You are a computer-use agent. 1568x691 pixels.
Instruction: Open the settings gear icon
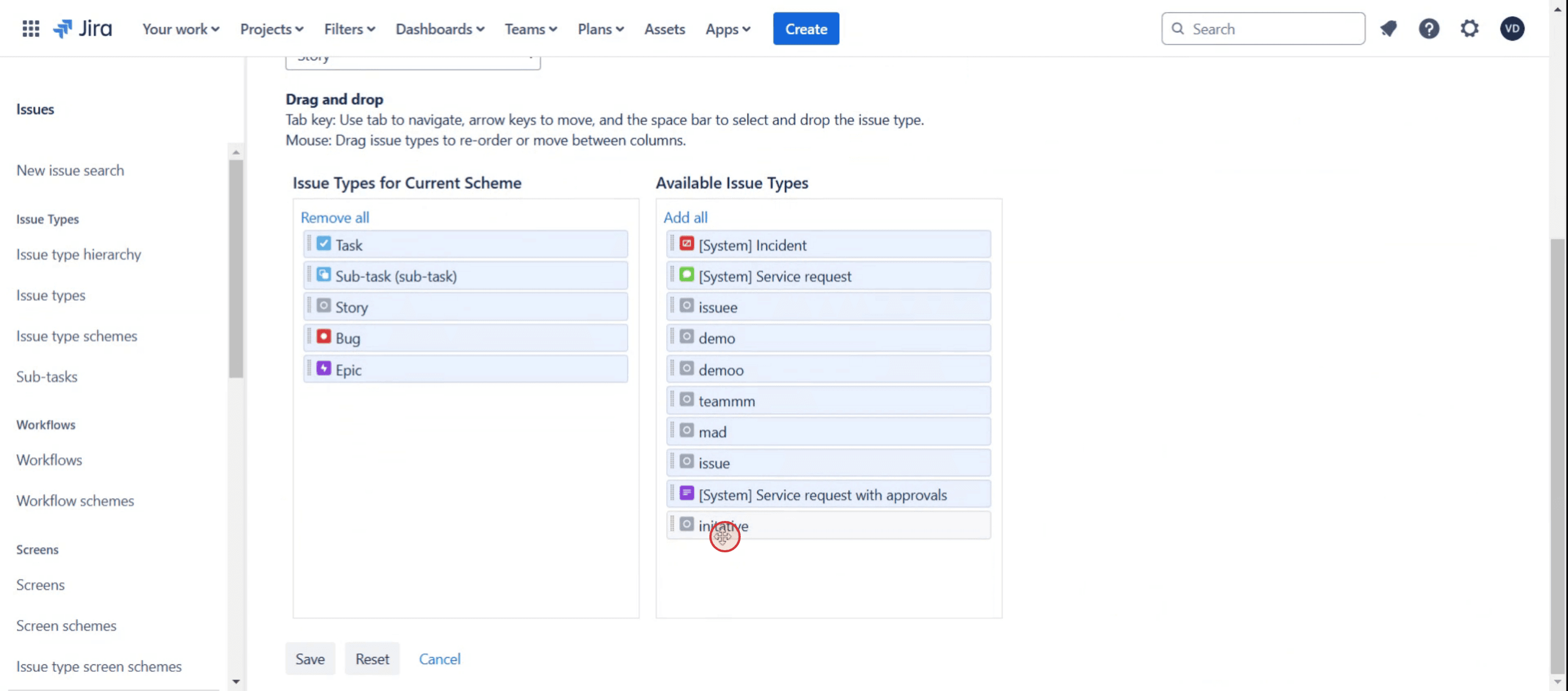[x=1469, y=29]
